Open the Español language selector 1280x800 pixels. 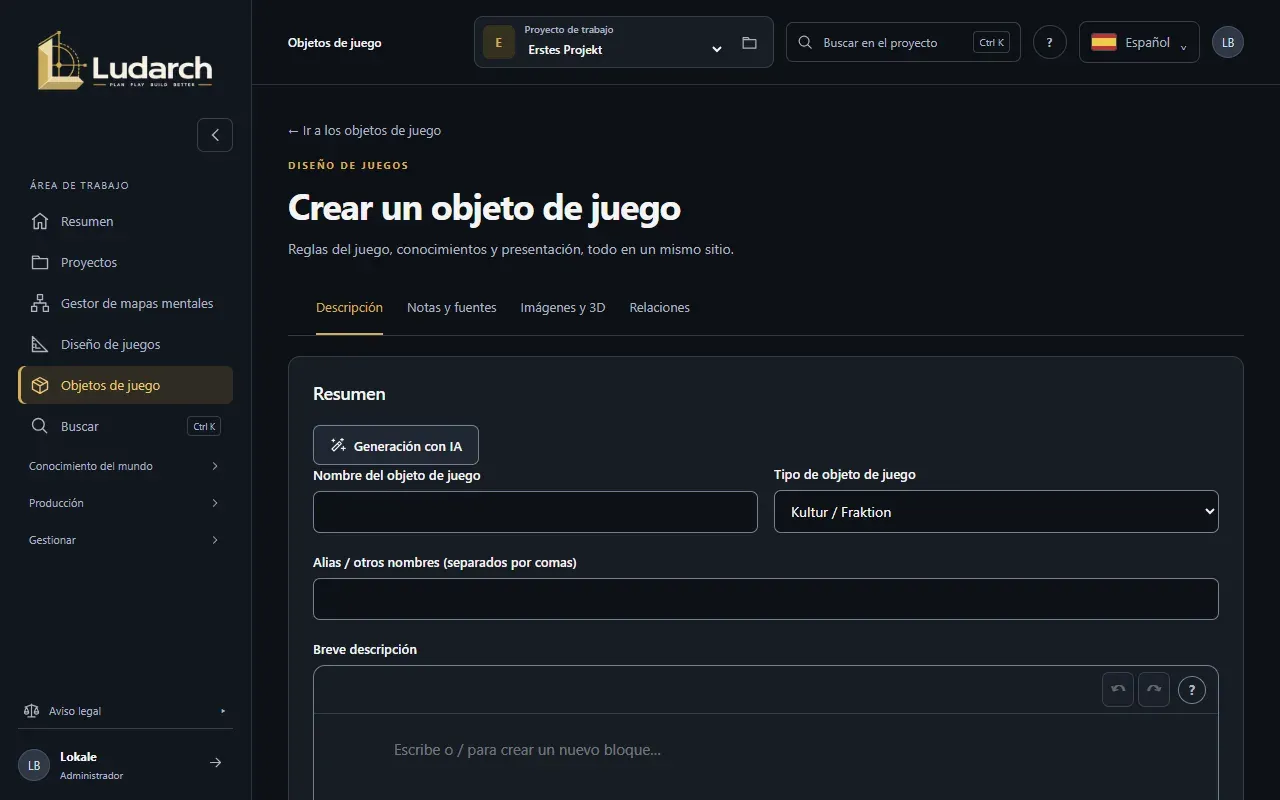(1139, 42)
